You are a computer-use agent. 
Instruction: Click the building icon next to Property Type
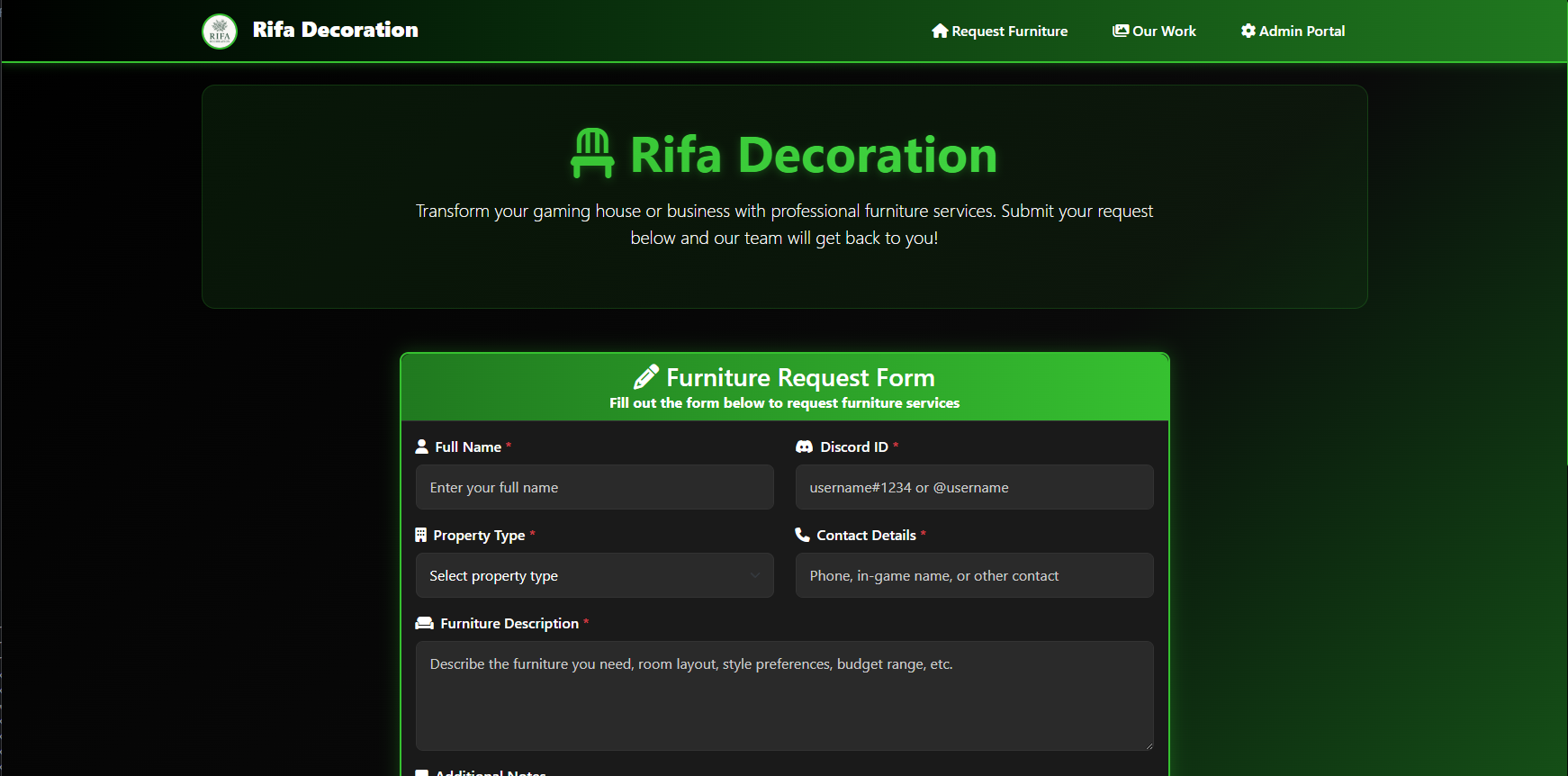pyautogui.click(x=420, y=535)
